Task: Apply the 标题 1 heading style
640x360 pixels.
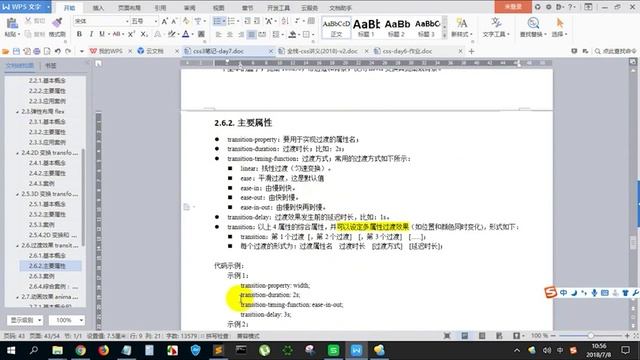Action: coord(366,28)
